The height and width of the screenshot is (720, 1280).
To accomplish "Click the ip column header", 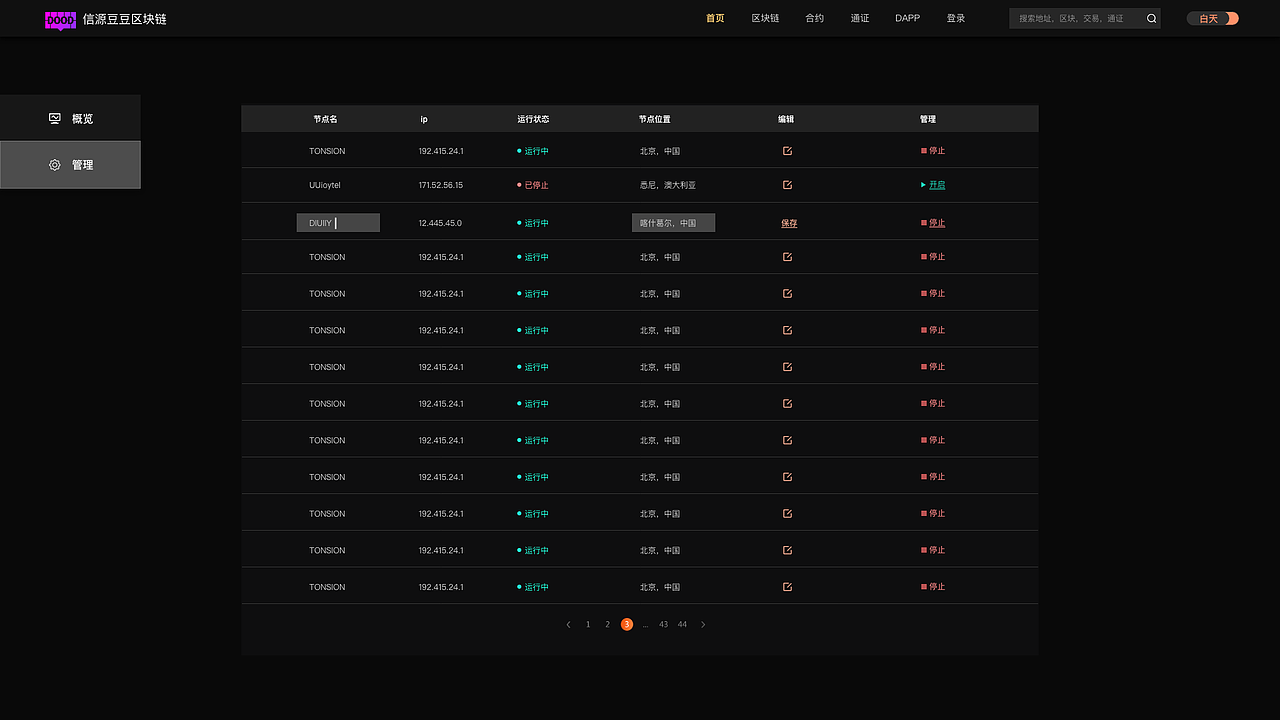I will 424,119.
